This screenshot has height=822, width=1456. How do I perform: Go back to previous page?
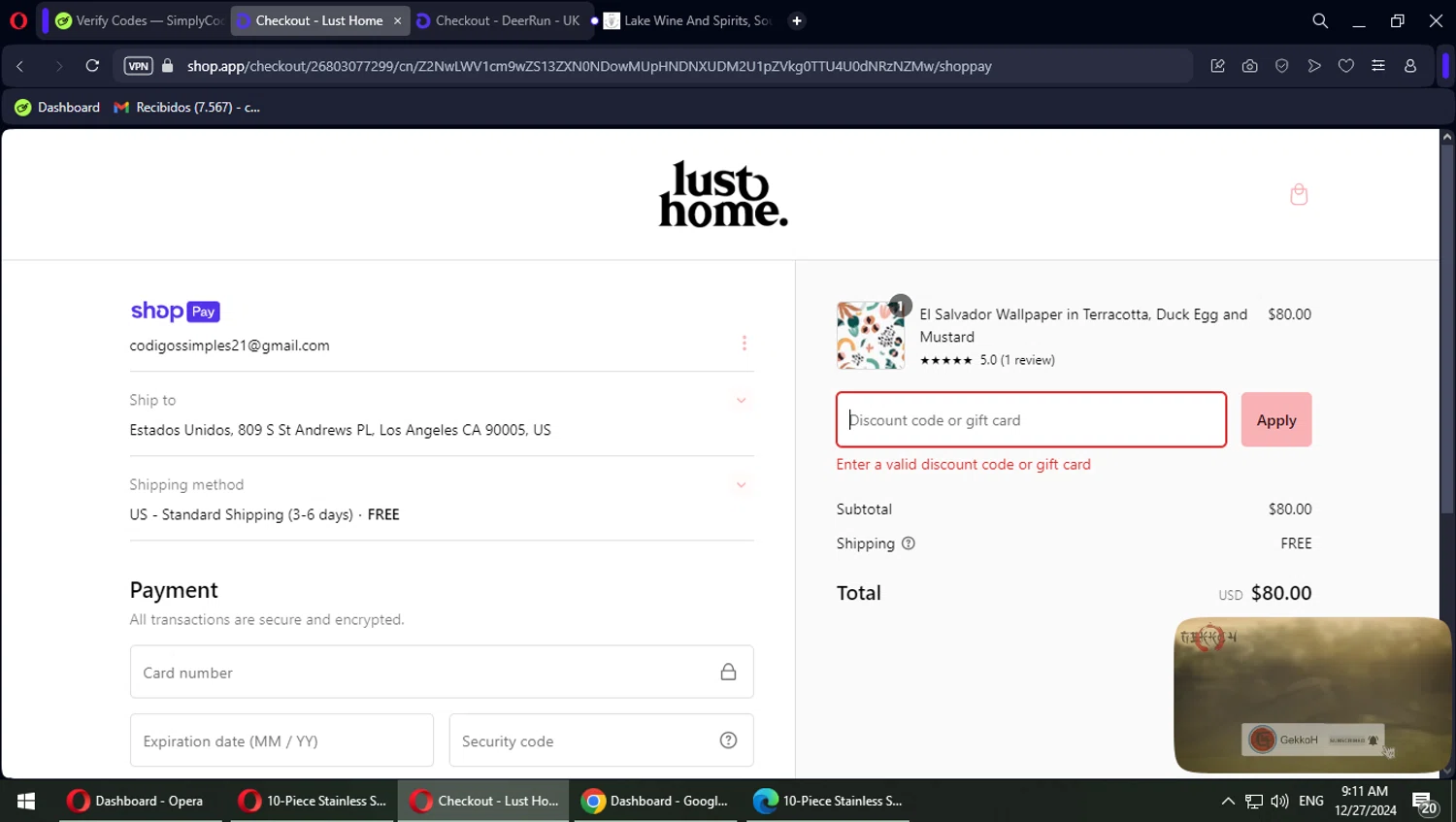tap(20, 66)
